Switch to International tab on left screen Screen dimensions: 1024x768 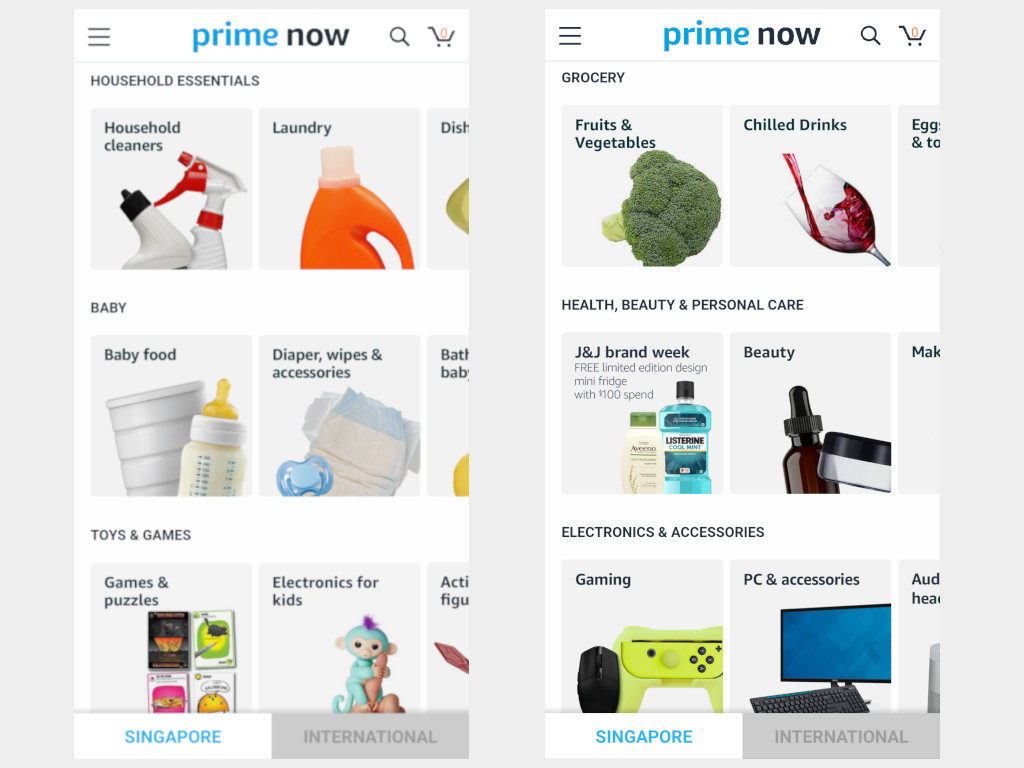pos(370,737)
